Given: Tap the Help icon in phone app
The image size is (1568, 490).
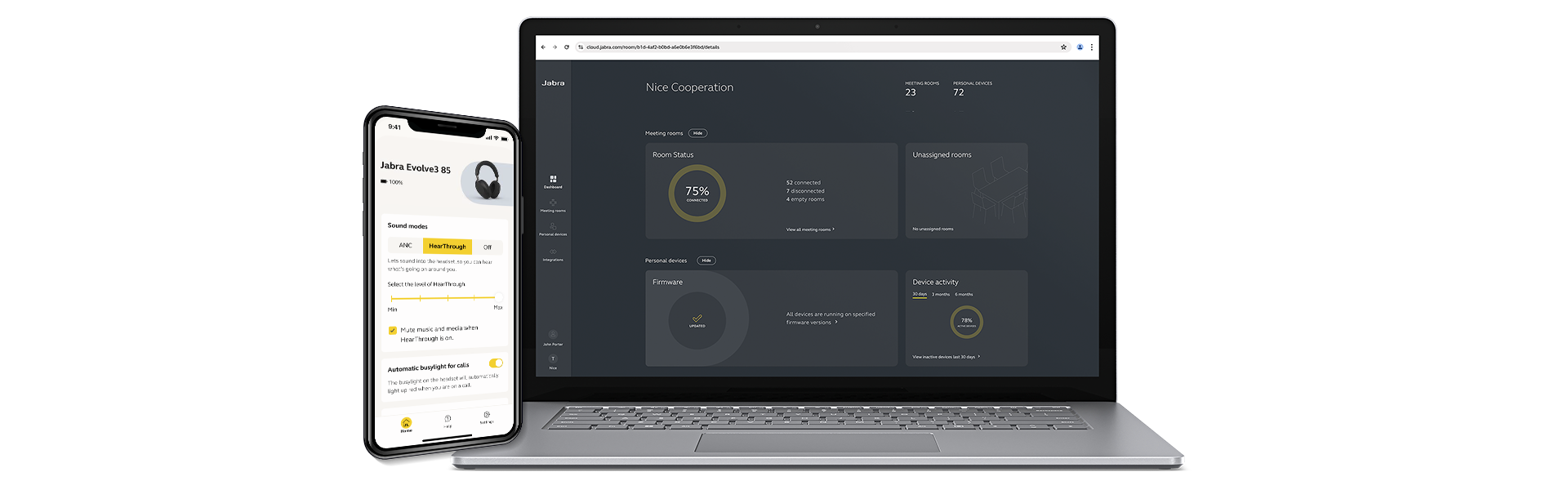Looking at the screenshot, I should [x=448, y=421].
